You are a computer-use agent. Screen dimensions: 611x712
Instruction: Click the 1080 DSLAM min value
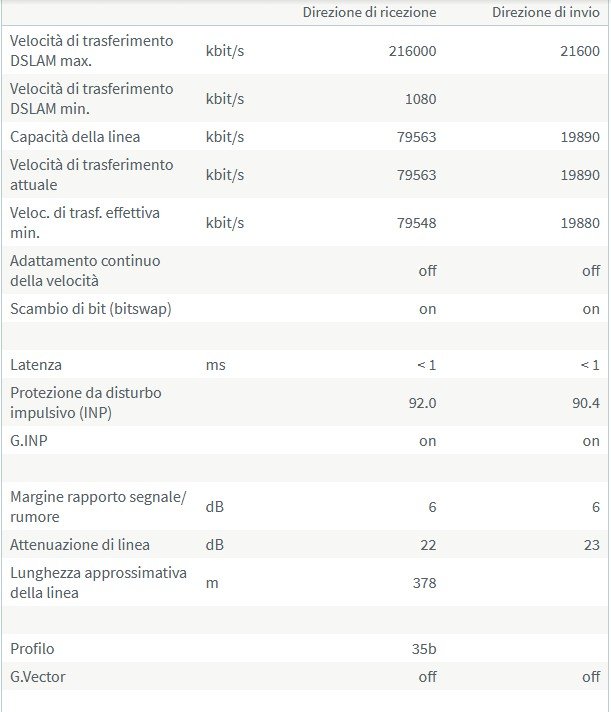click(x=419, y=99)
